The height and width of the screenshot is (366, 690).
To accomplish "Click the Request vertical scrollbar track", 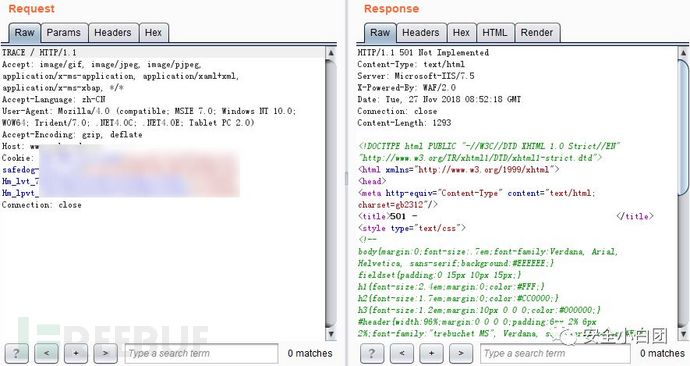I will click(331, 194).
